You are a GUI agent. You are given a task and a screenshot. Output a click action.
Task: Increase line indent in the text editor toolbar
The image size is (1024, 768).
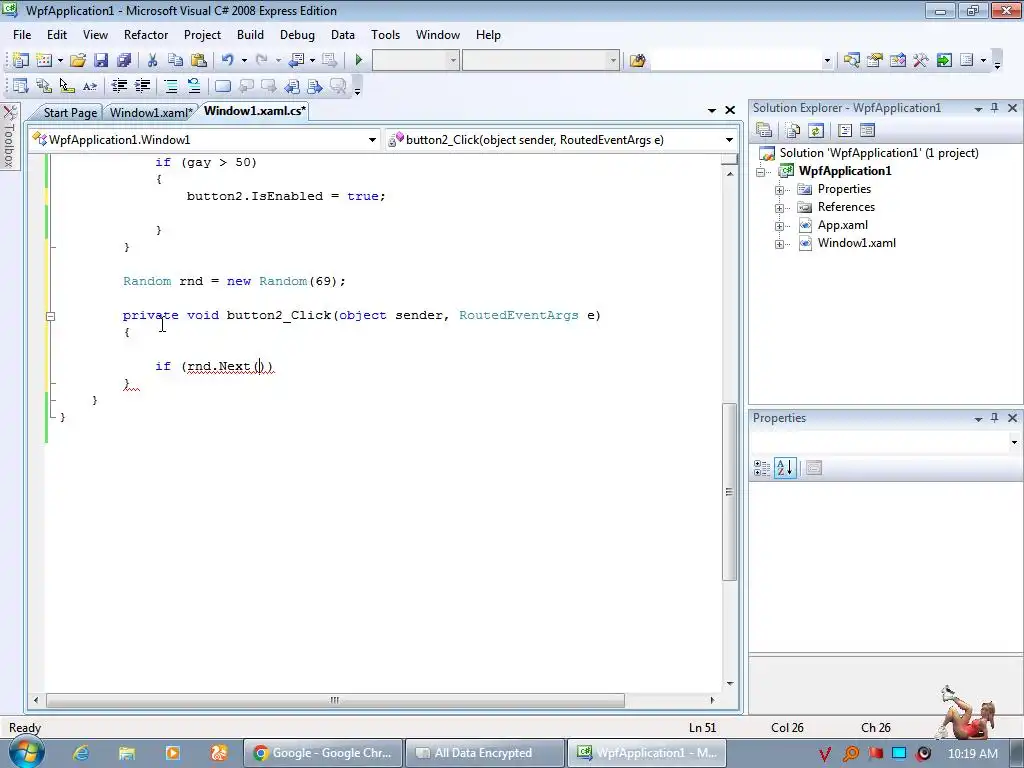(142, 86)
